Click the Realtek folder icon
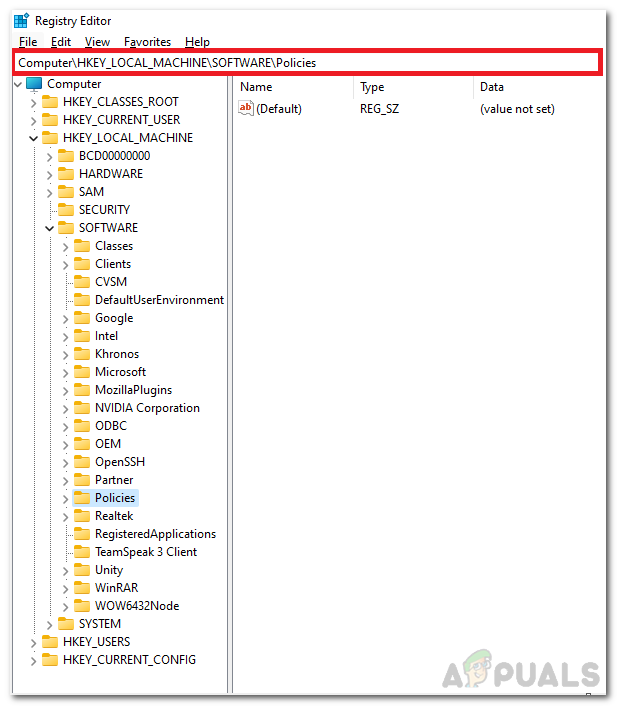 click(x=82, y=516)
